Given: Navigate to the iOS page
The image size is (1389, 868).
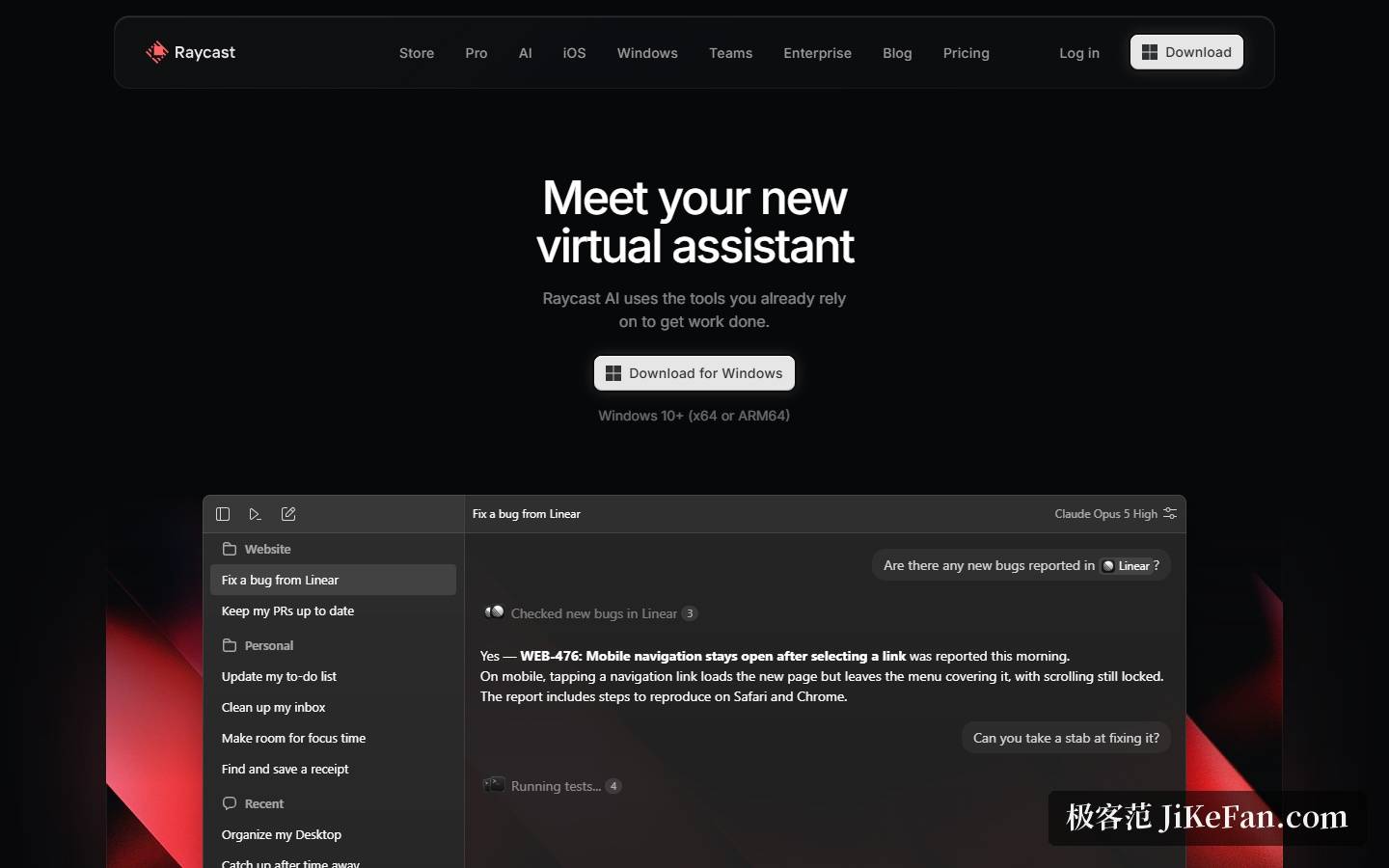Looking at the screenshot, I should (575, 53).
